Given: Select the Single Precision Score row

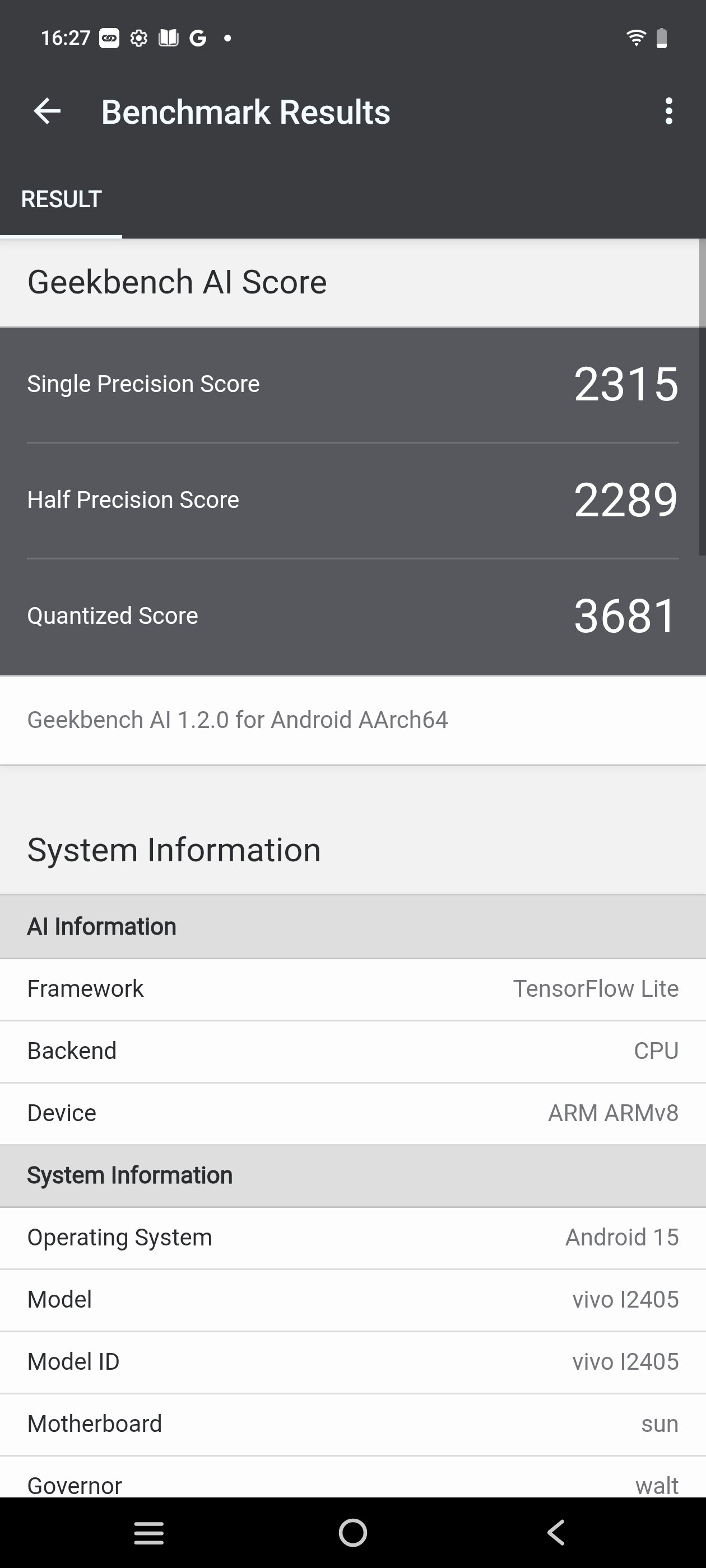Looking at the screenshot, I should tap(352, 385).
